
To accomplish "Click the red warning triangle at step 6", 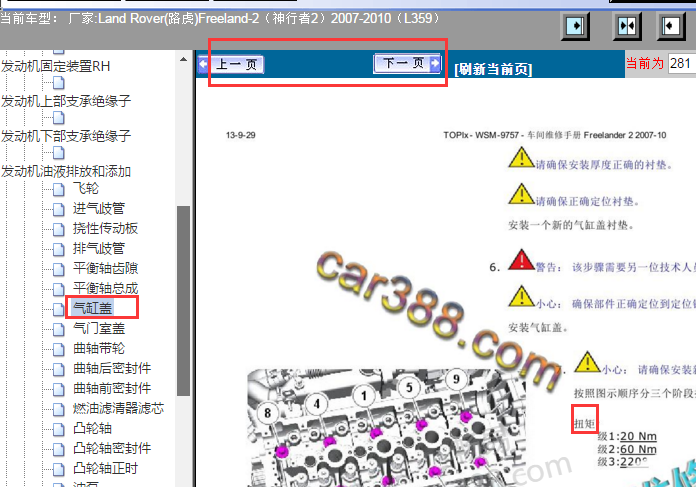I will coord(522,260).
